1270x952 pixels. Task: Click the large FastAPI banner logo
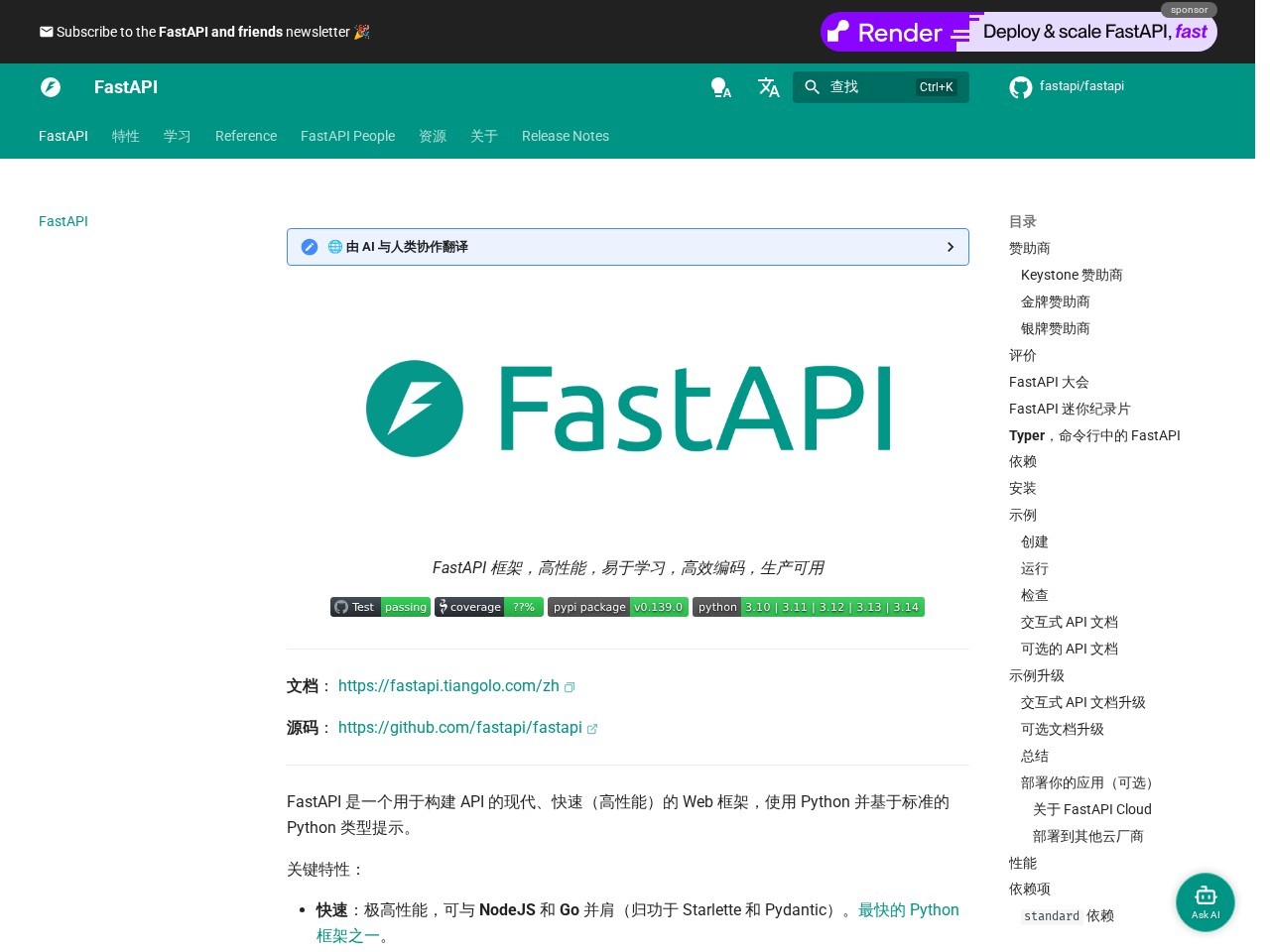click(x=628, y=409)
